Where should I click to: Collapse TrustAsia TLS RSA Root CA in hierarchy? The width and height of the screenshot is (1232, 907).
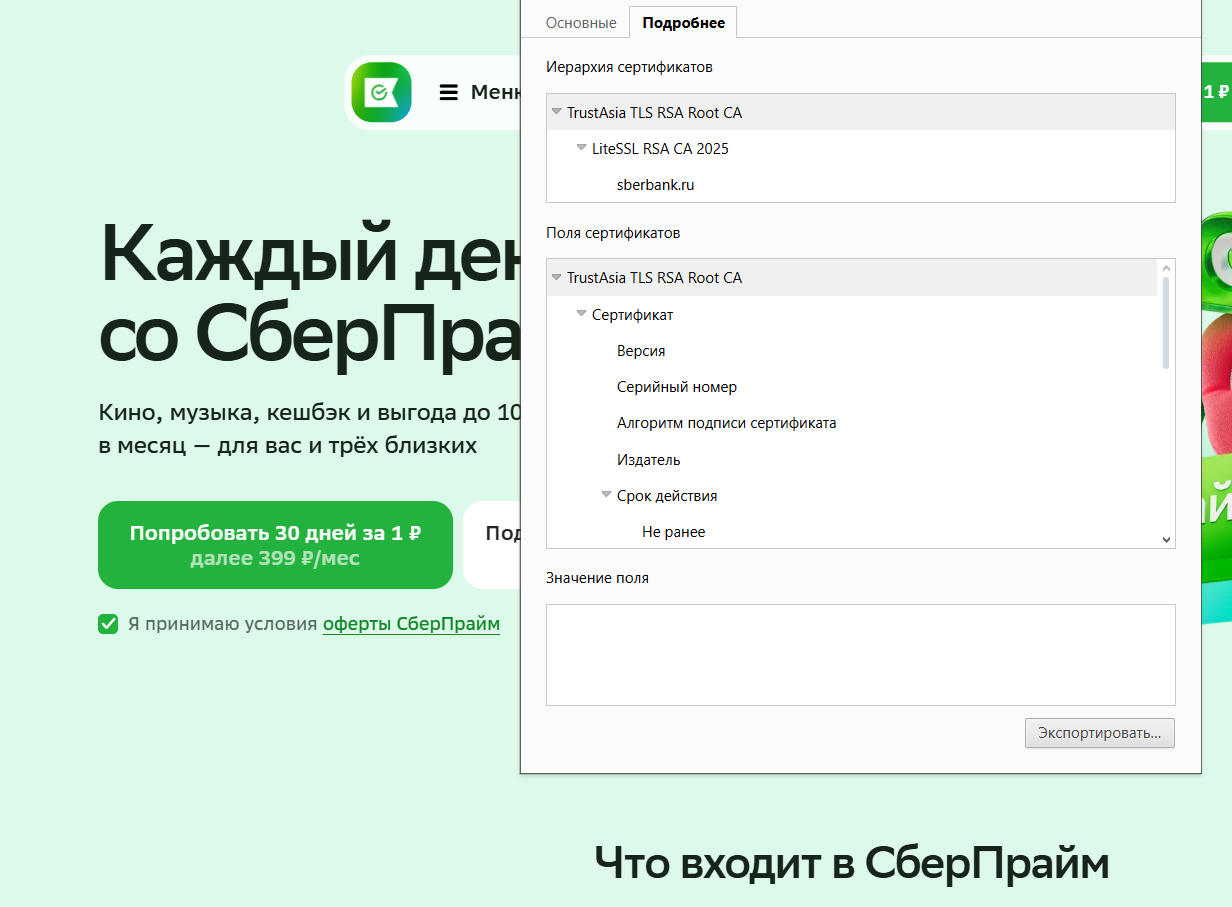coord(557,112)
